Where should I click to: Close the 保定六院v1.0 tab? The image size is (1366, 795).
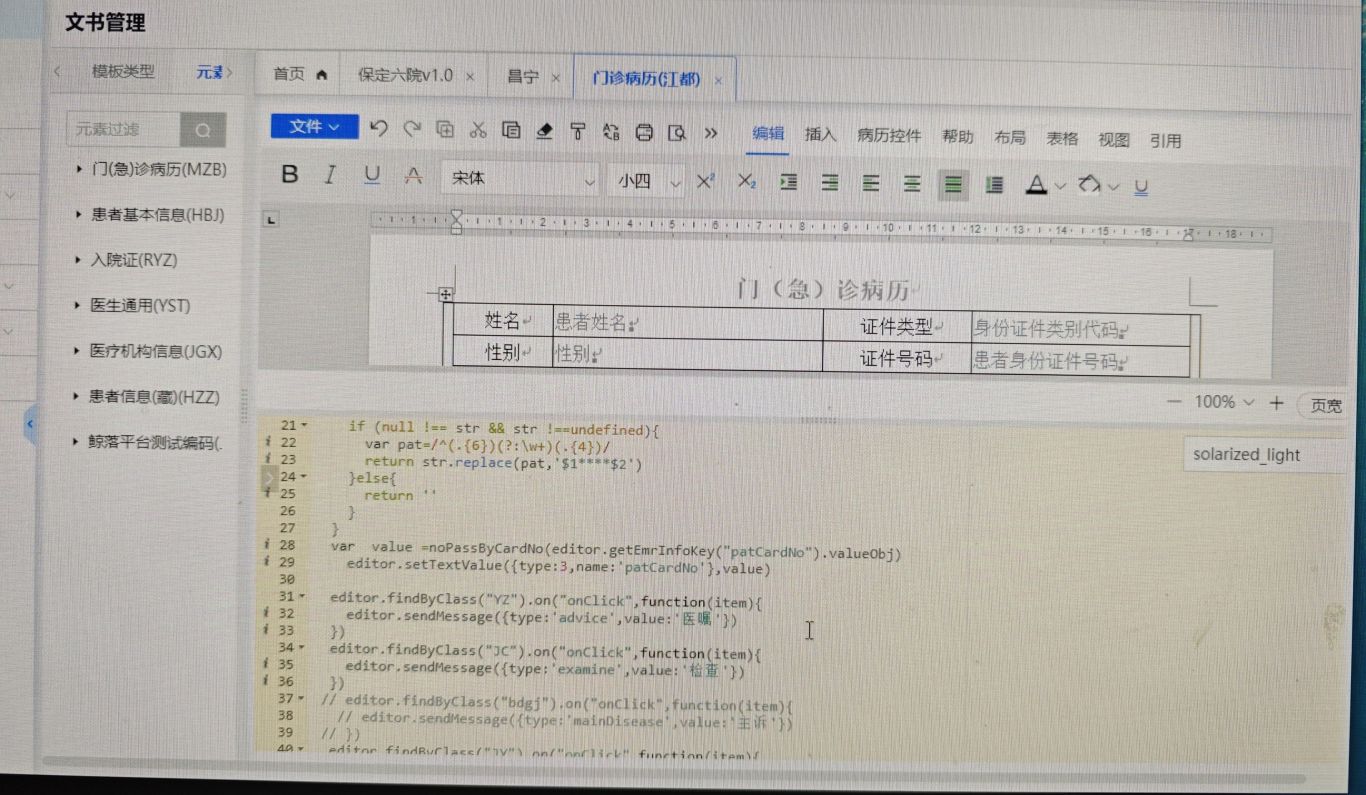pos(470,77)
